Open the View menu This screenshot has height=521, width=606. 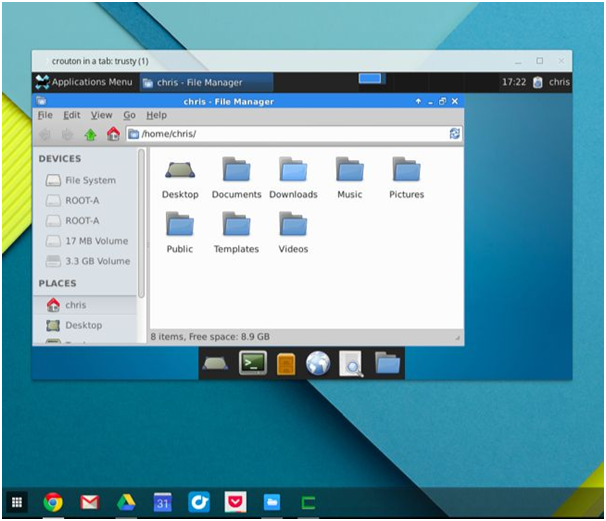101,115
